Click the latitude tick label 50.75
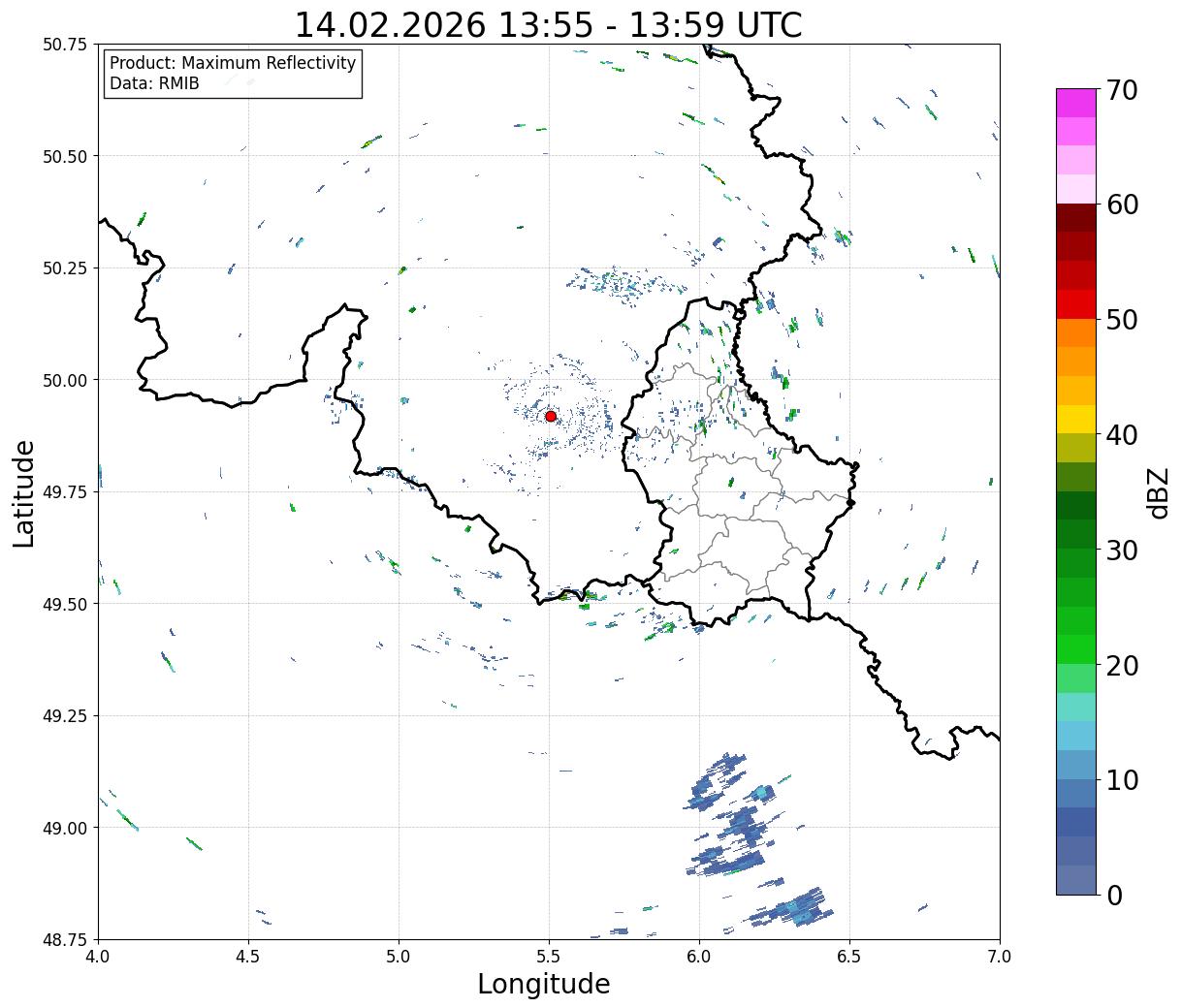 pos(65,45)
